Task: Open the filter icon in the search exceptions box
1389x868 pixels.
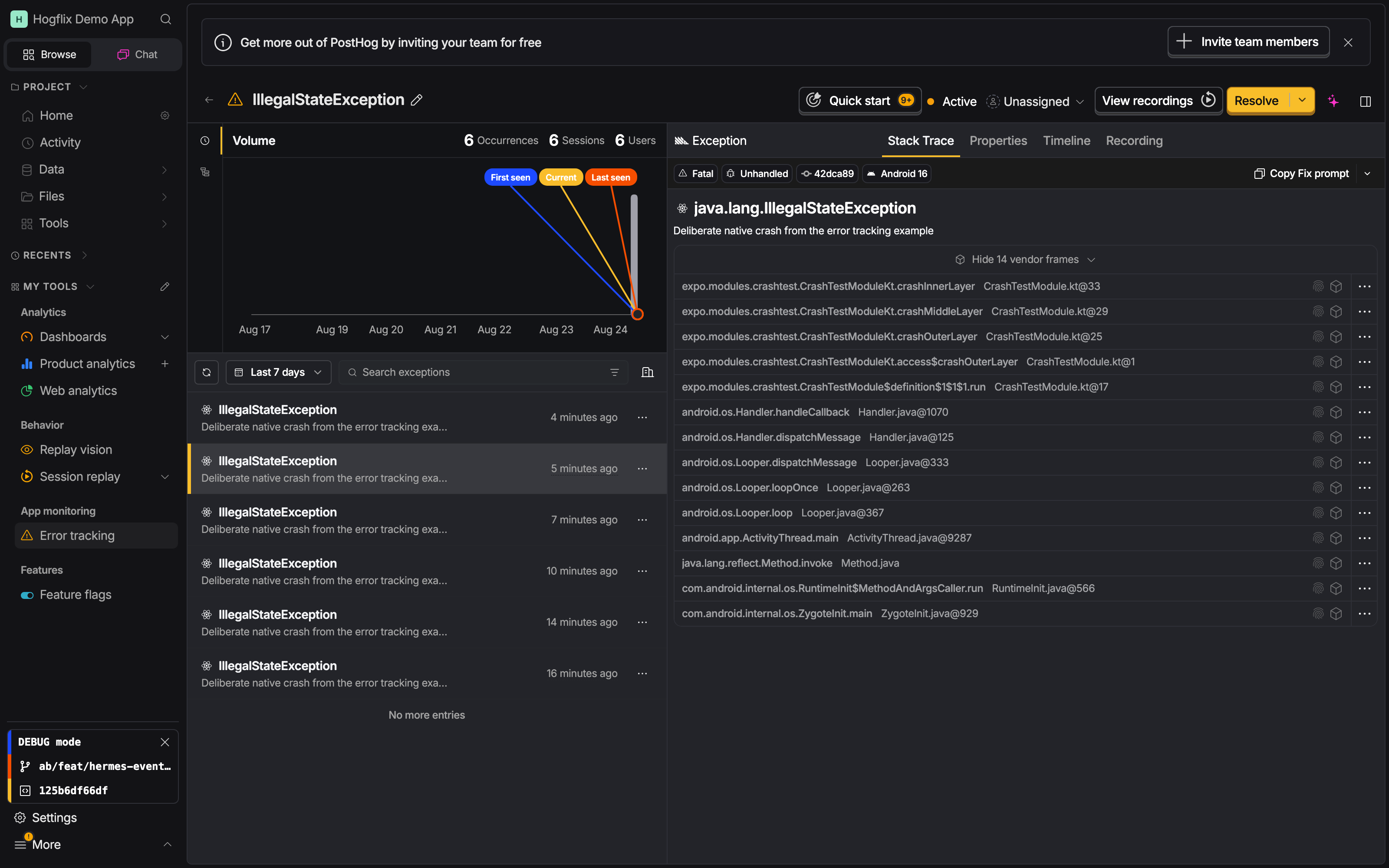Action: [x=614, y=372]
